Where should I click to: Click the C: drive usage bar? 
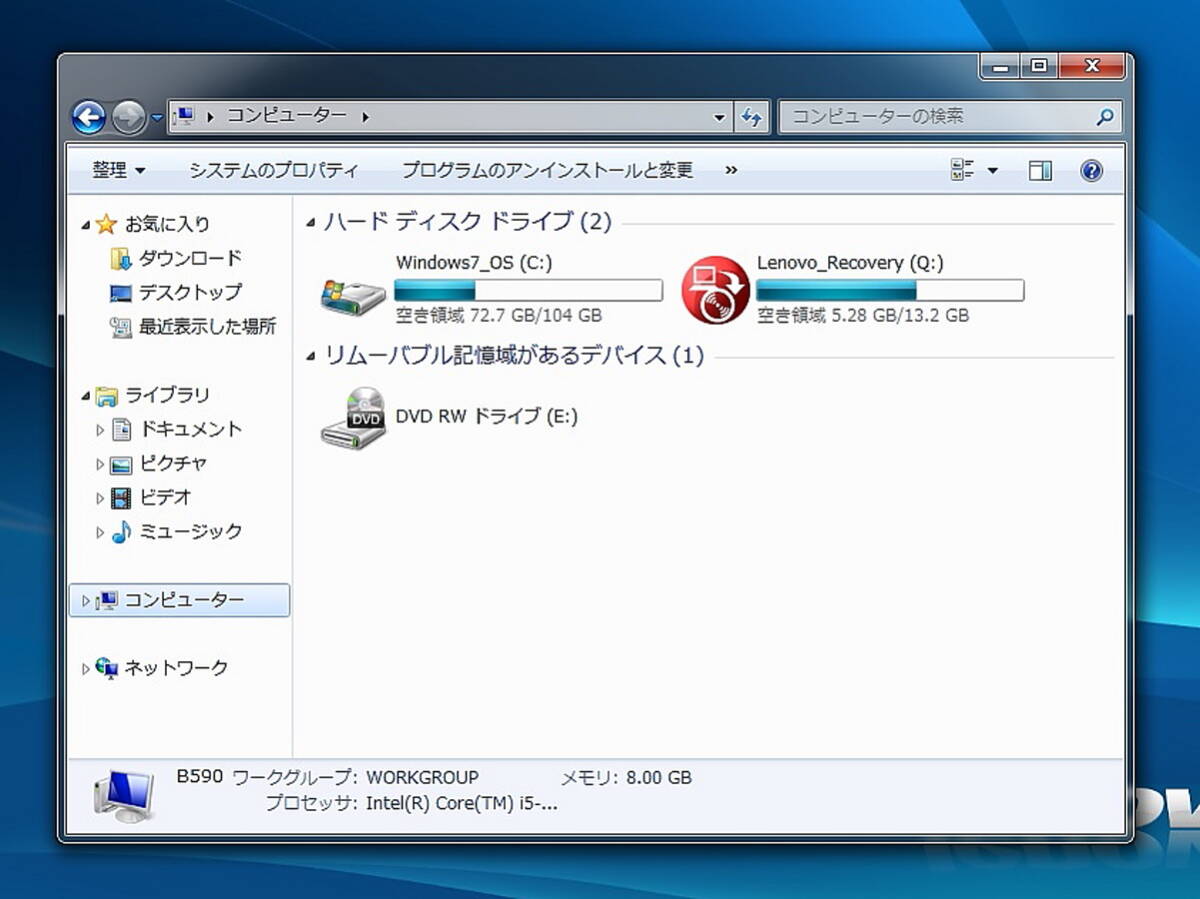pyautogui.click(x=528, y=290)
